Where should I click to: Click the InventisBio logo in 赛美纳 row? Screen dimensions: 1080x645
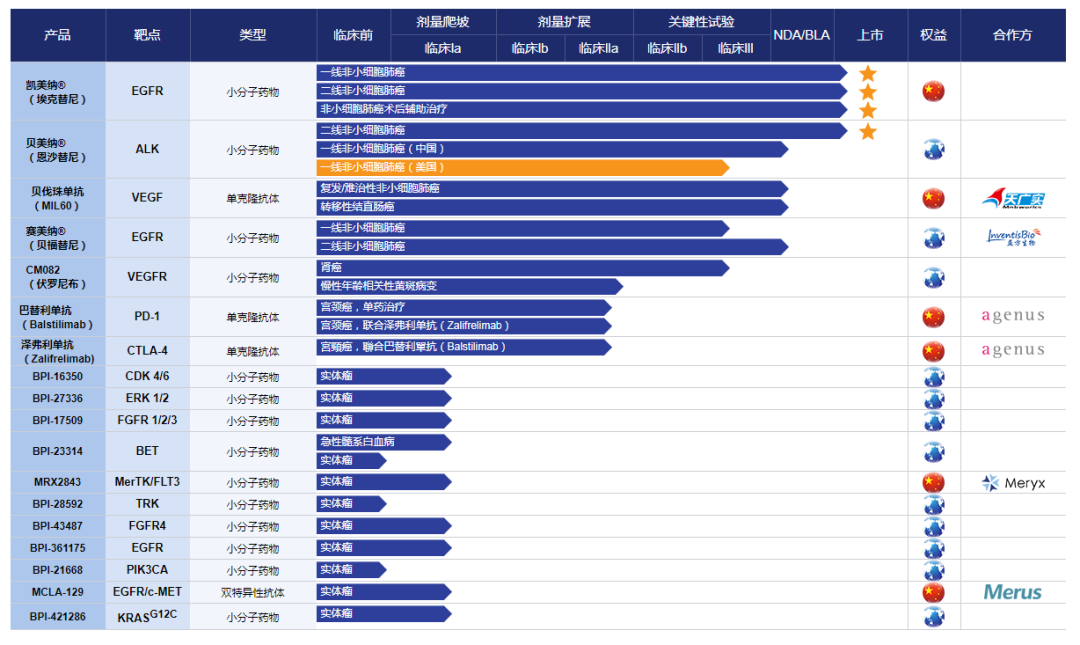1012,238
